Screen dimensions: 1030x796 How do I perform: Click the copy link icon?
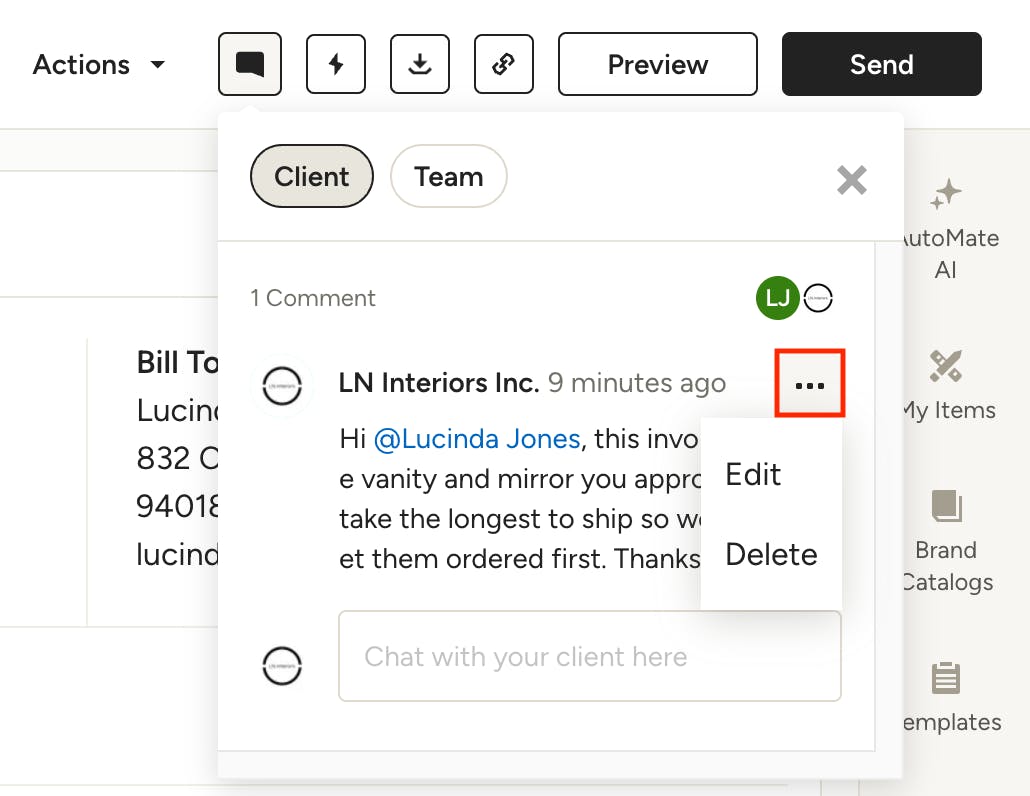[504, 65]
